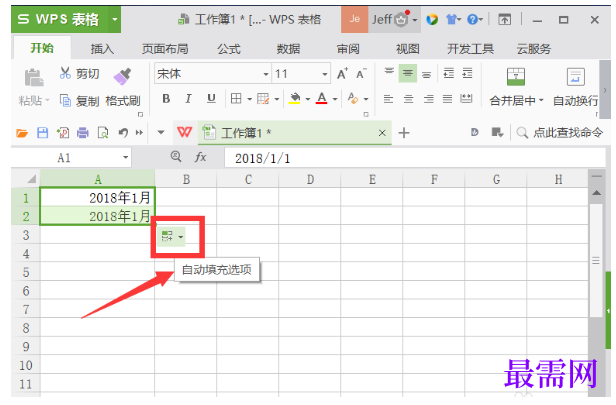The image size is (616, 405).
Task: Click the print preview icon
Action: click(x=103, y=133)
